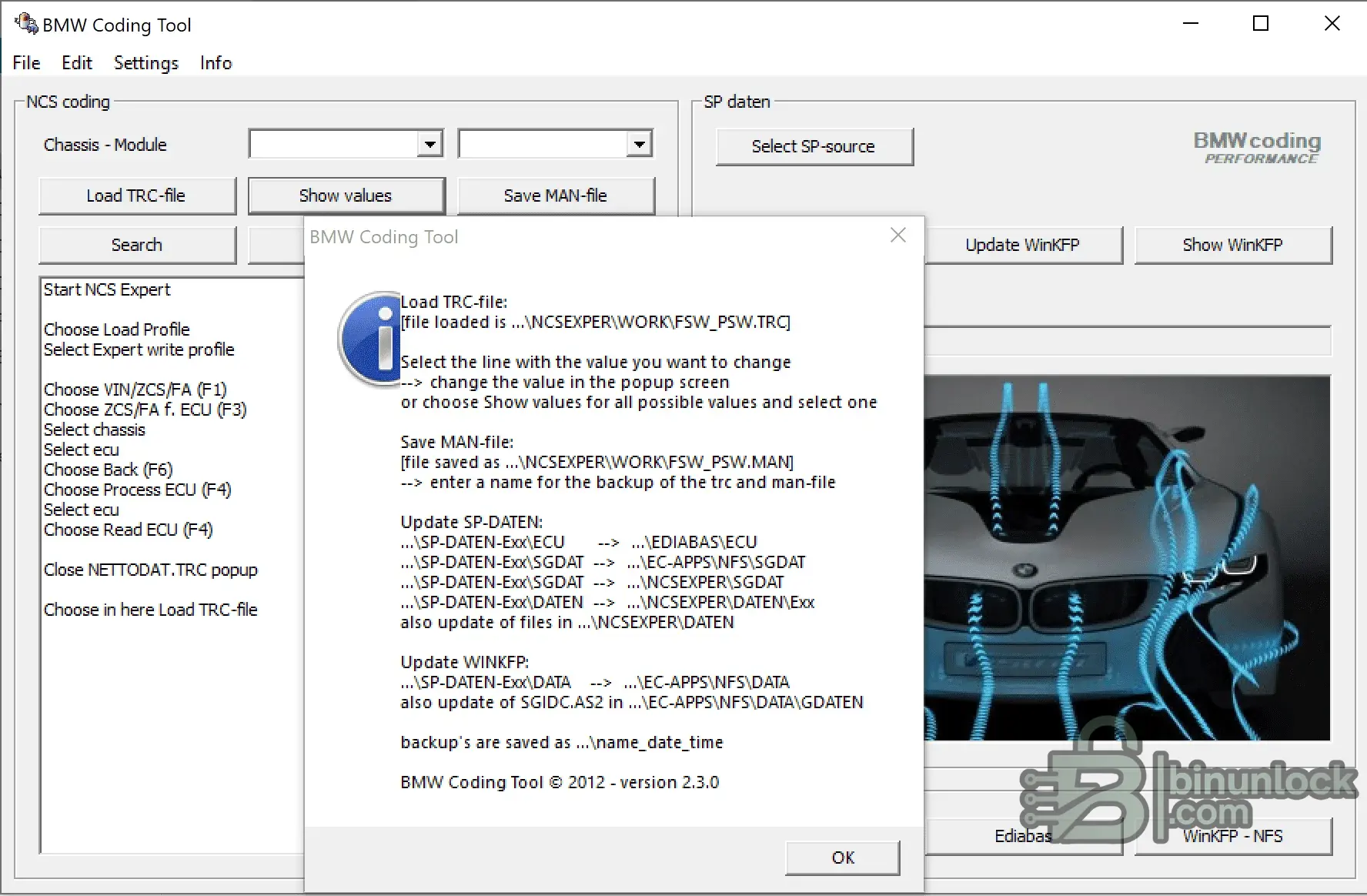The width and height of the screenshot is (1367, 896).
Task: Expand the Module dropdown list
Action: (639, 144)
